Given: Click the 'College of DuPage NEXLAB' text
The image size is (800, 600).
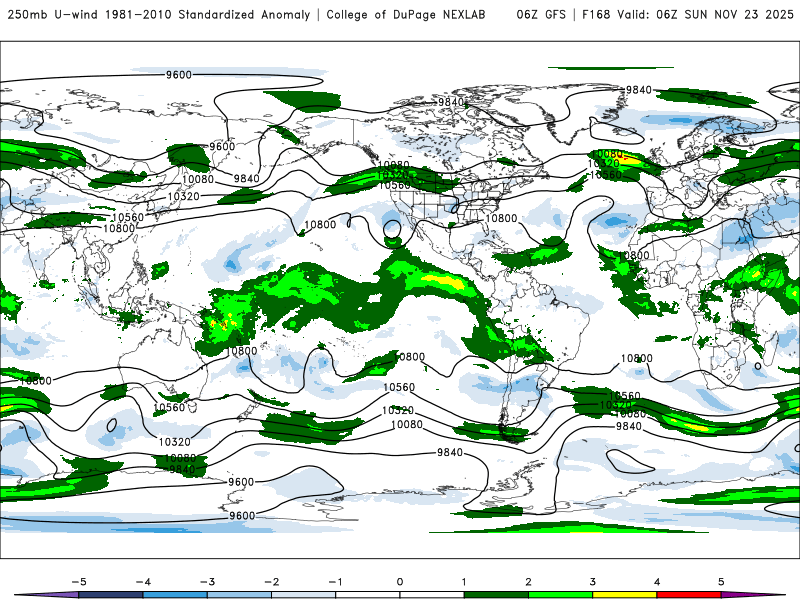Looking at the screenshot, I should (406, 15).
